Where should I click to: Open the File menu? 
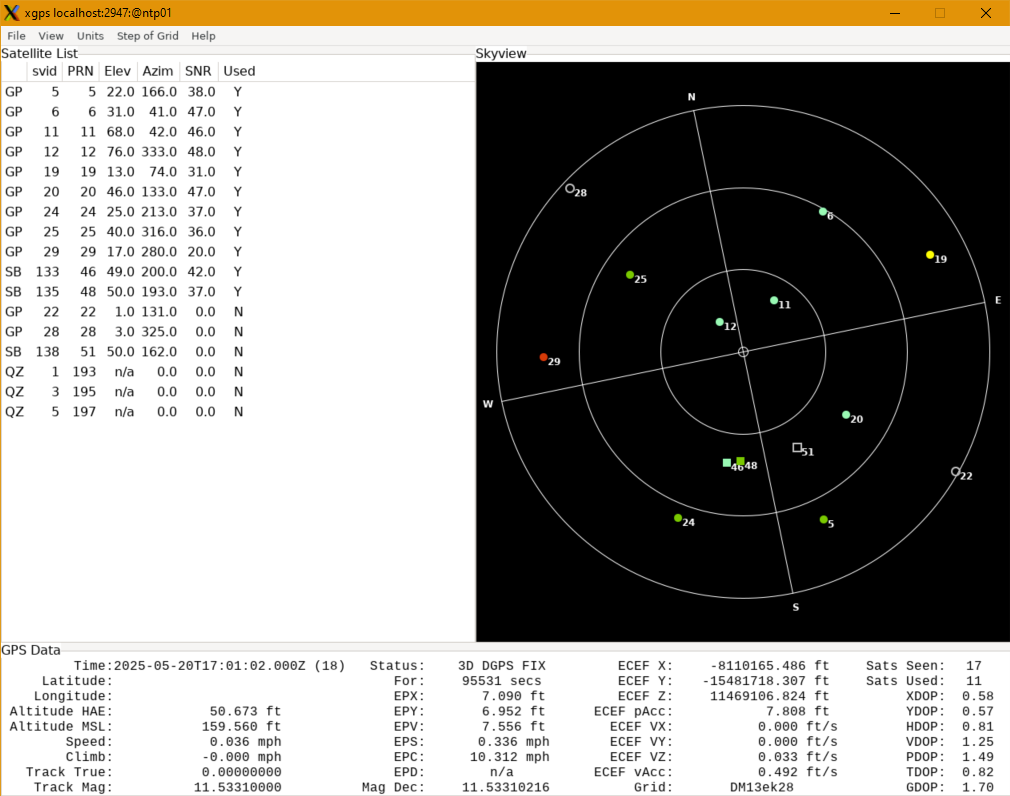(16, 36)
